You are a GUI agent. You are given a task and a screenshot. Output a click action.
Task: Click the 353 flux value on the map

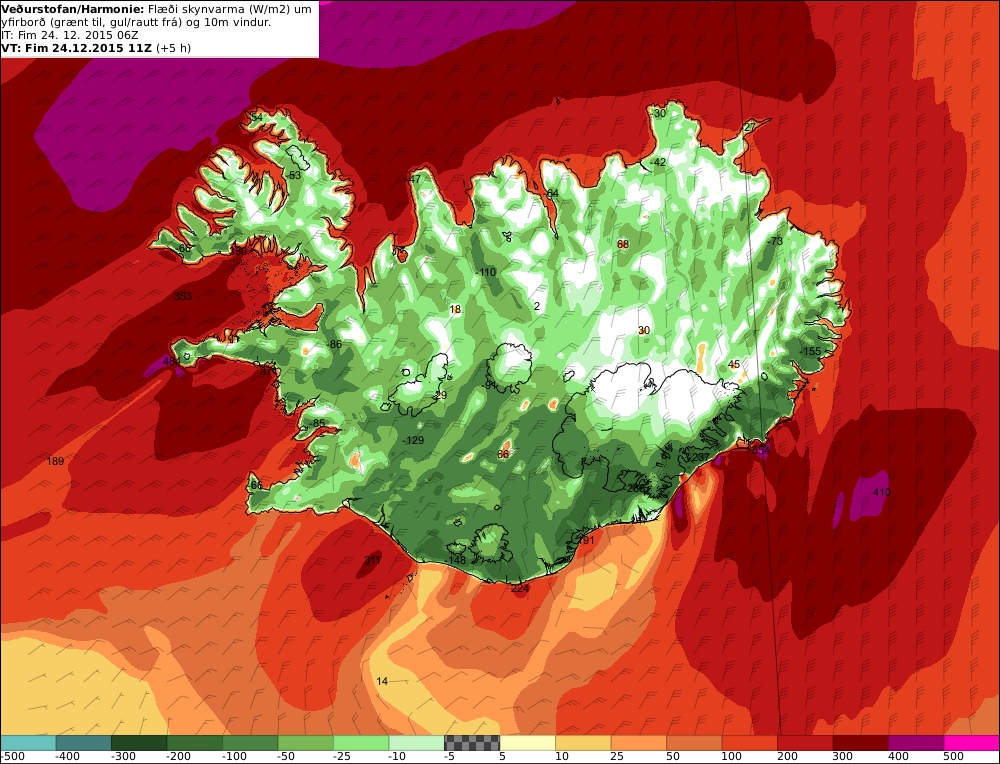[183, 296]
